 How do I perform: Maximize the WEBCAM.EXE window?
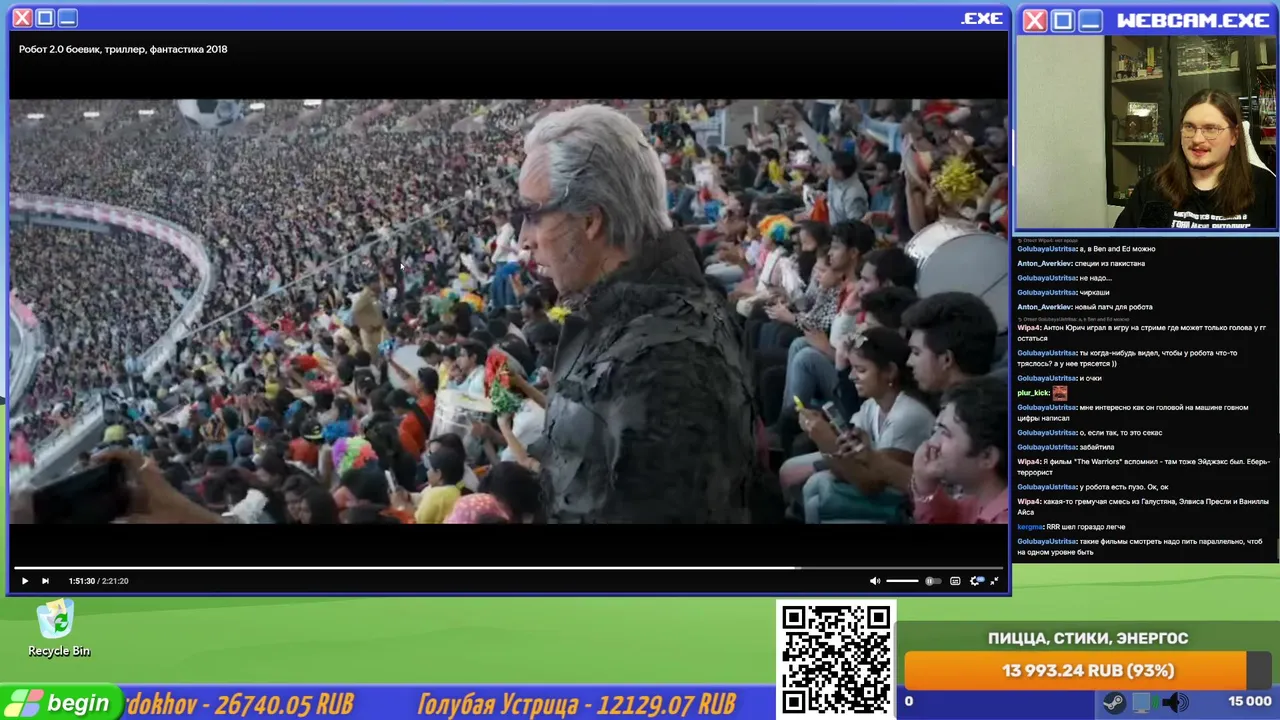tap(1063, 20)
